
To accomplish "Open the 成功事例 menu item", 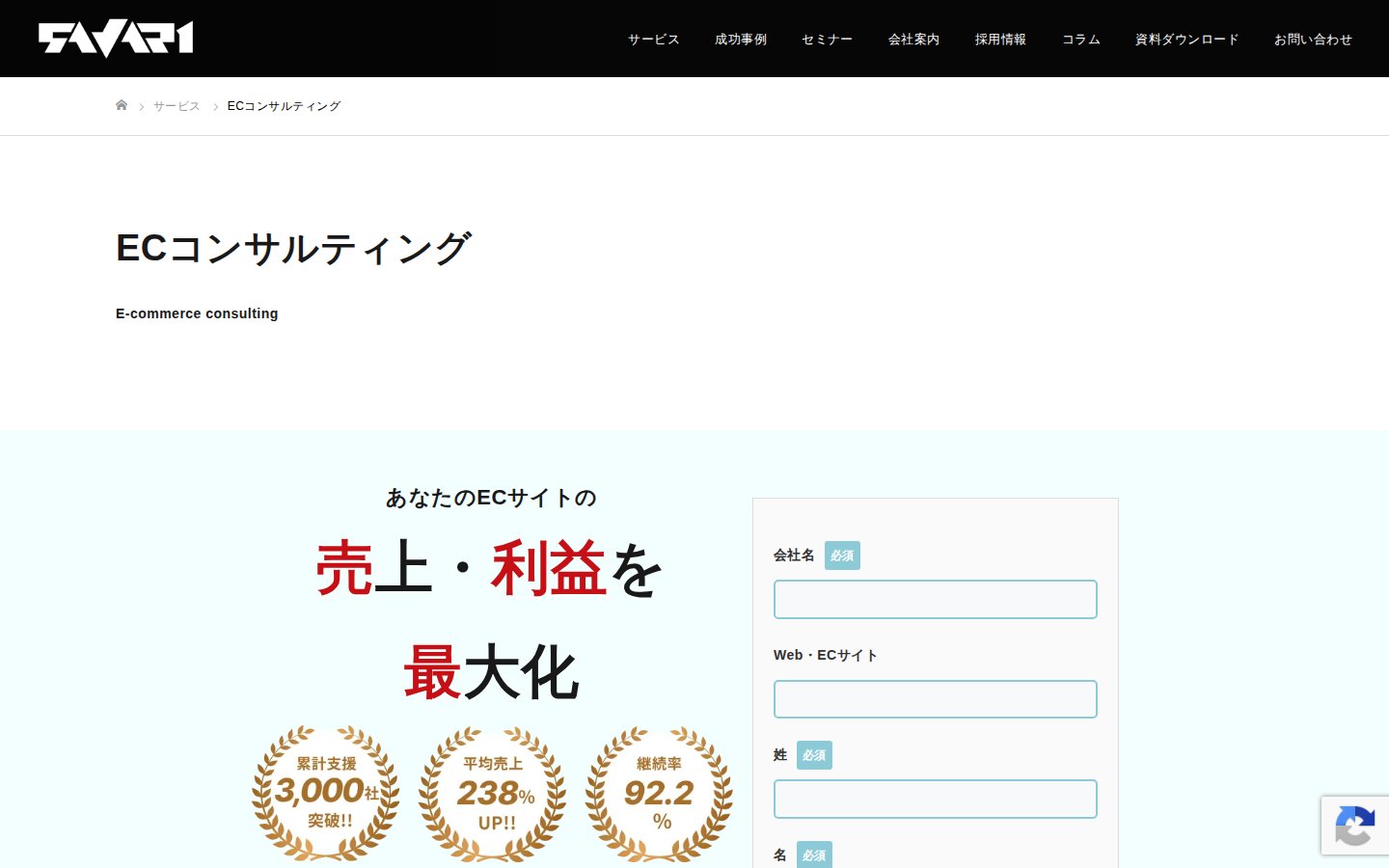I will [741, 40].
